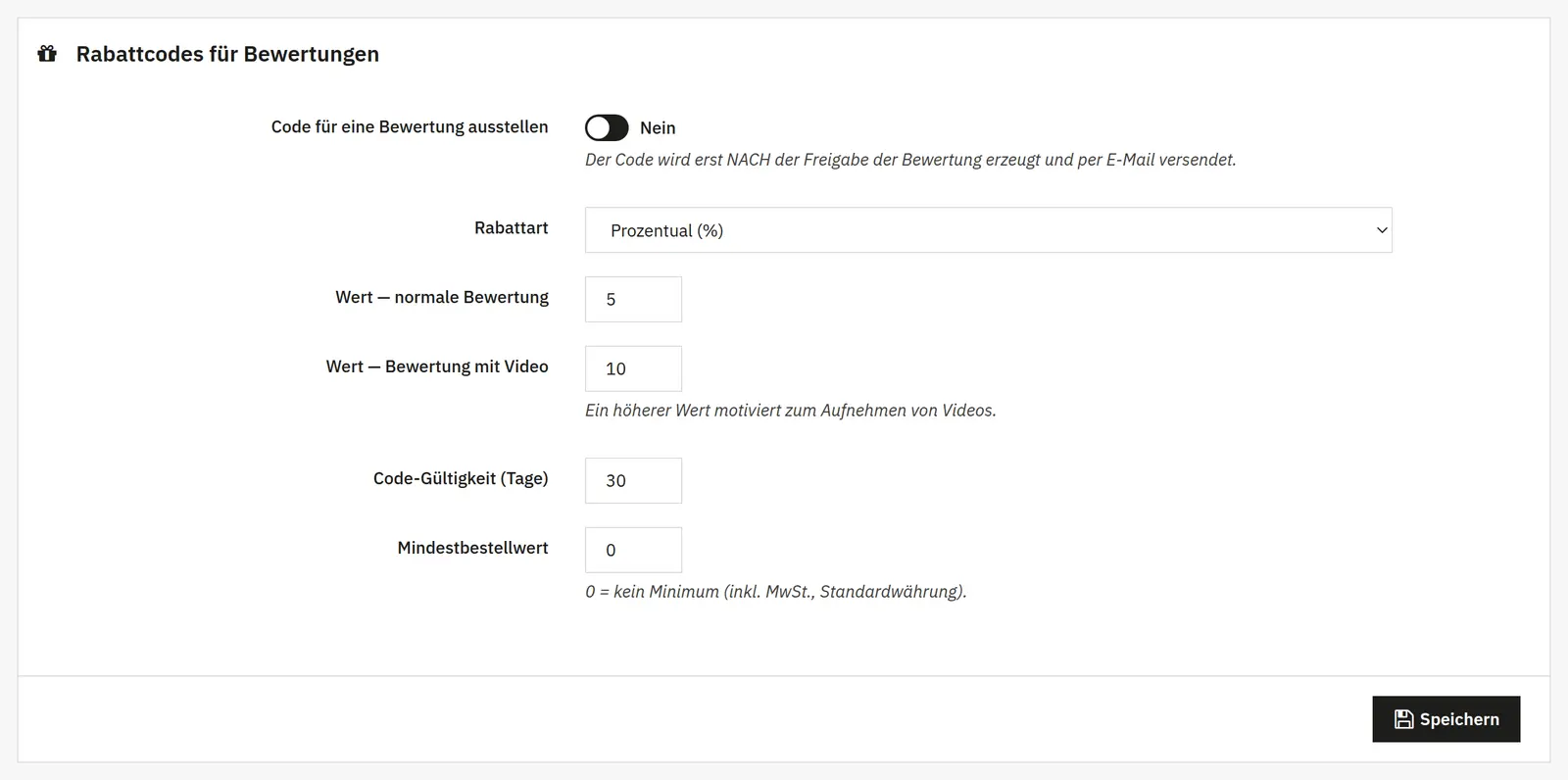Focus the Wert normale Bewertung field
1568x780 pixels.
click(633, 299)
